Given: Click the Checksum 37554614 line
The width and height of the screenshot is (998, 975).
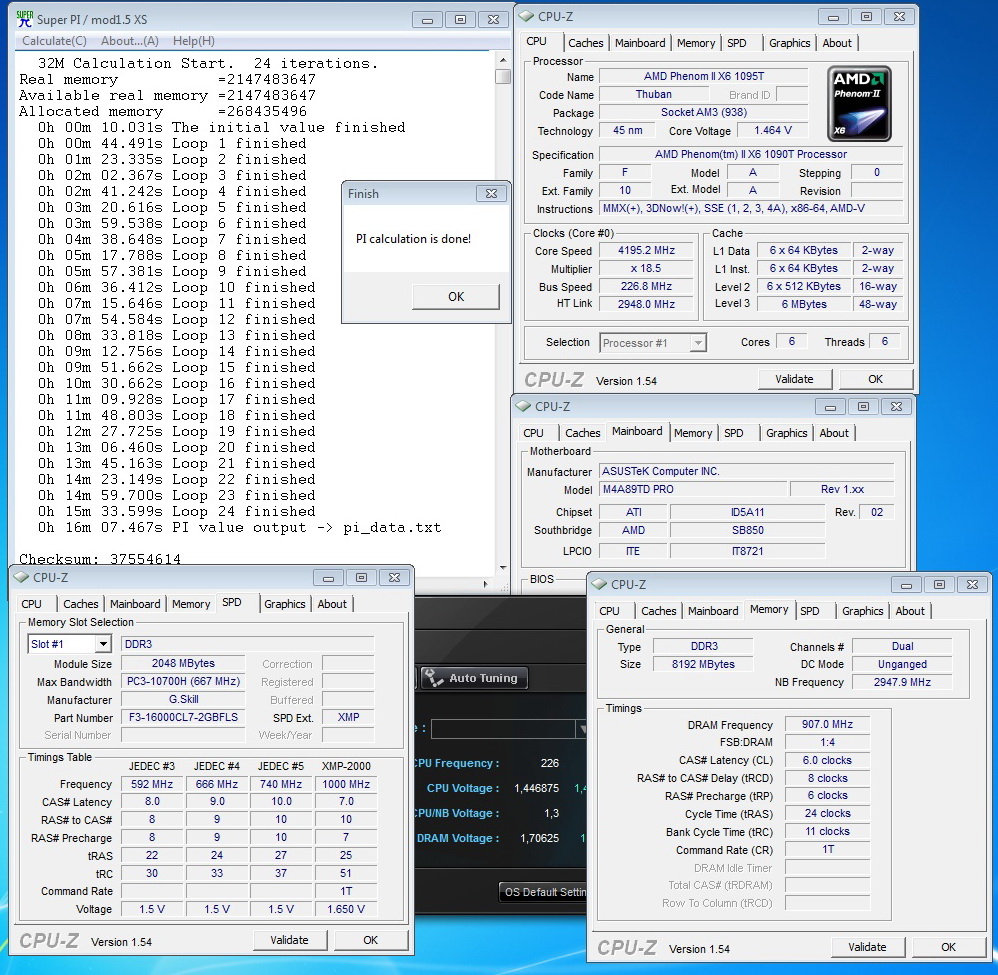Looking at the screenshot, I should (100, 559).
